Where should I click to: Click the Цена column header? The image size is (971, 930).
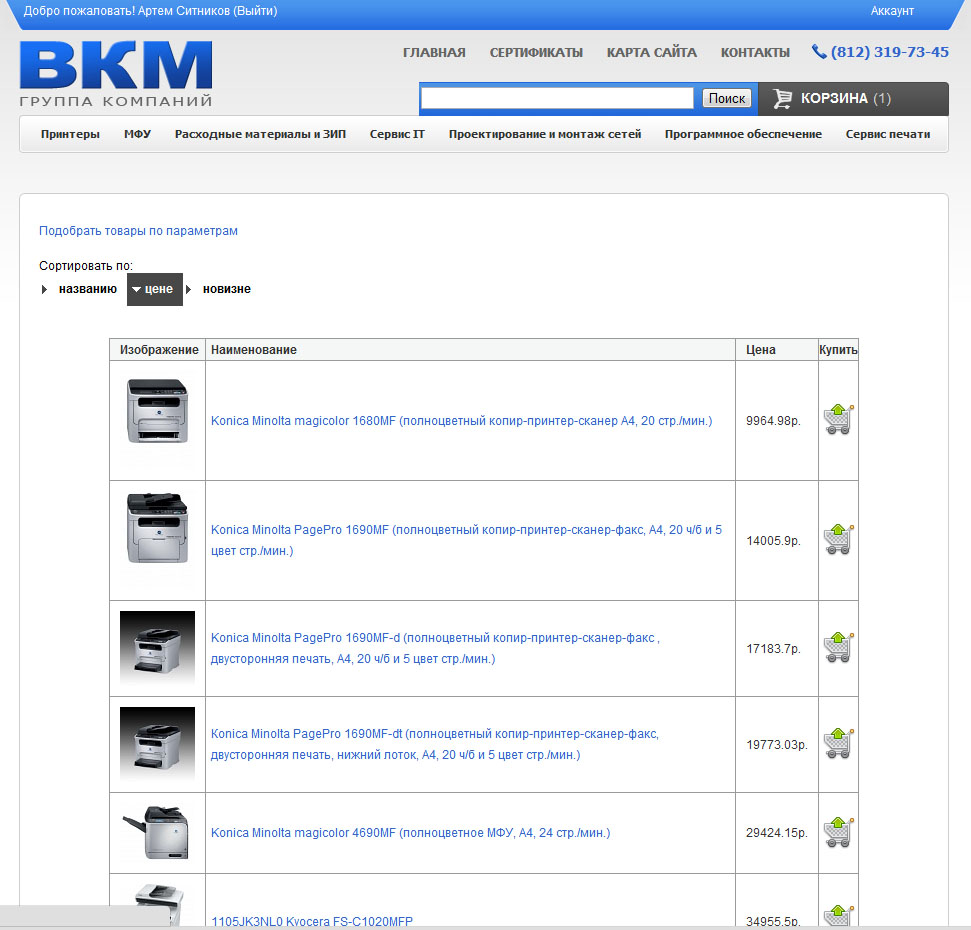pos(760,350)
